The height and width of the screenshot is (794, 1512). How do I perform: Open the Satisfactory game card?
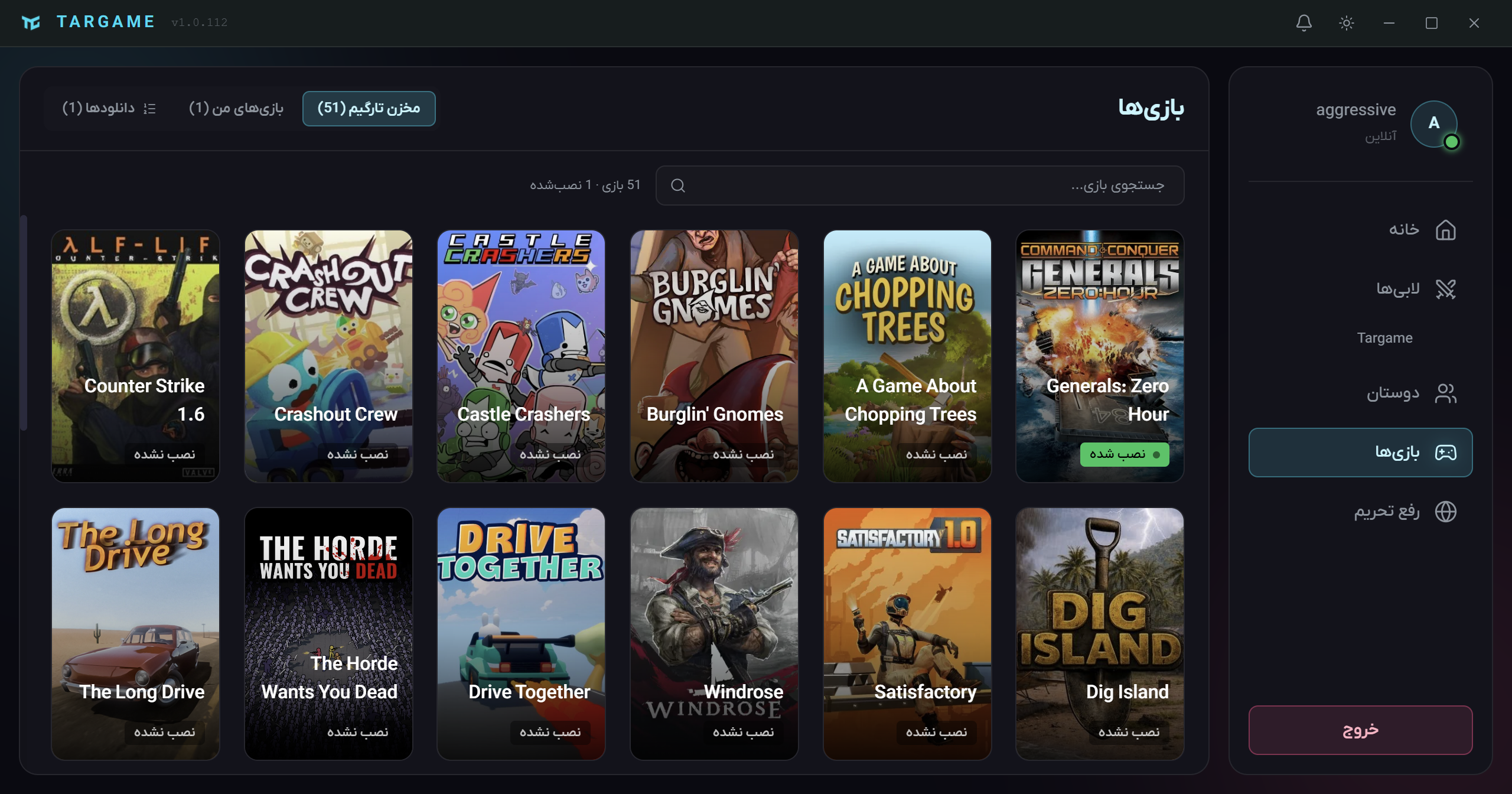907,634
